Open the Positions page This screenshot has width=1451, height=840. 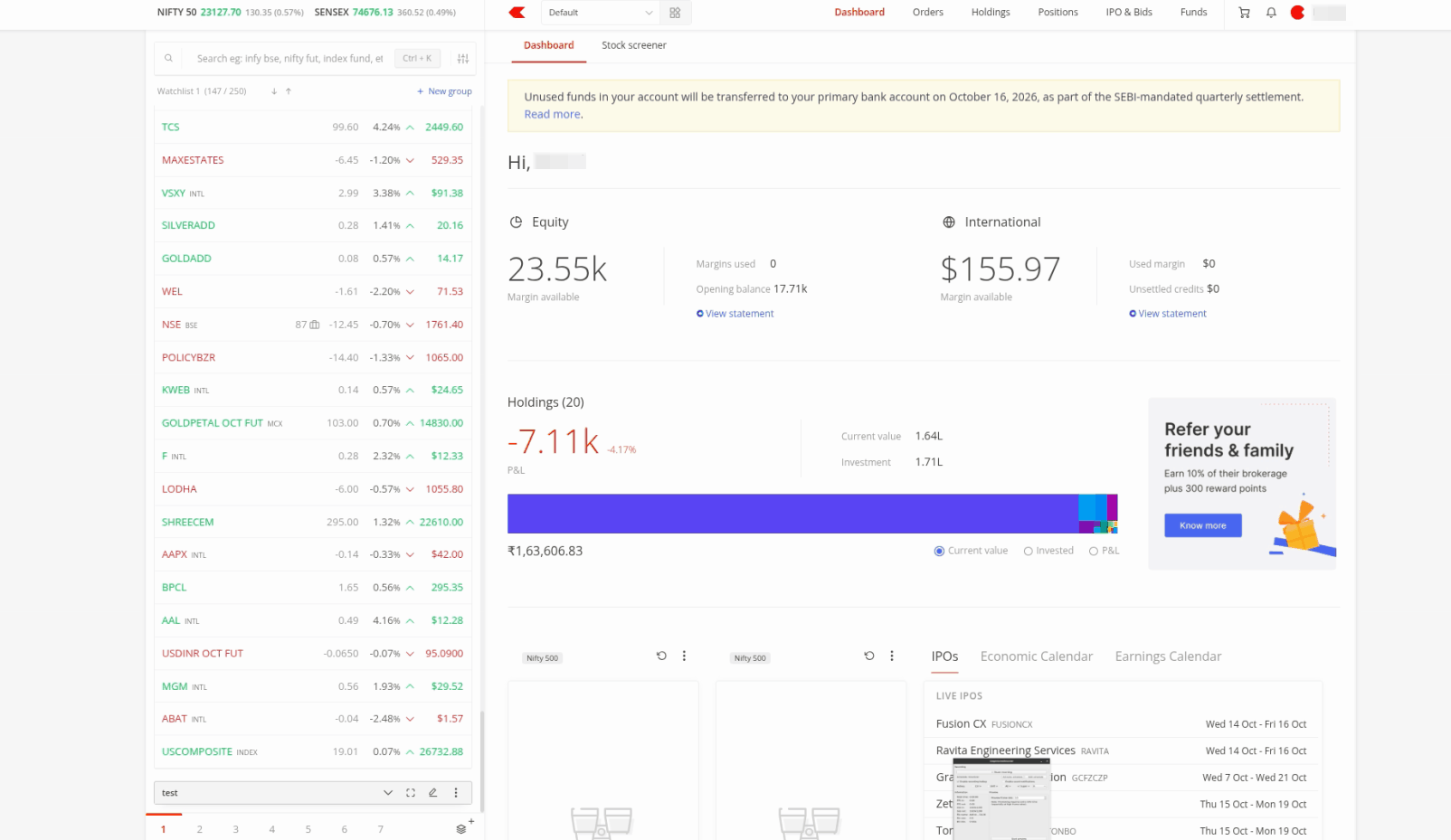click(x=1057, y=13)
